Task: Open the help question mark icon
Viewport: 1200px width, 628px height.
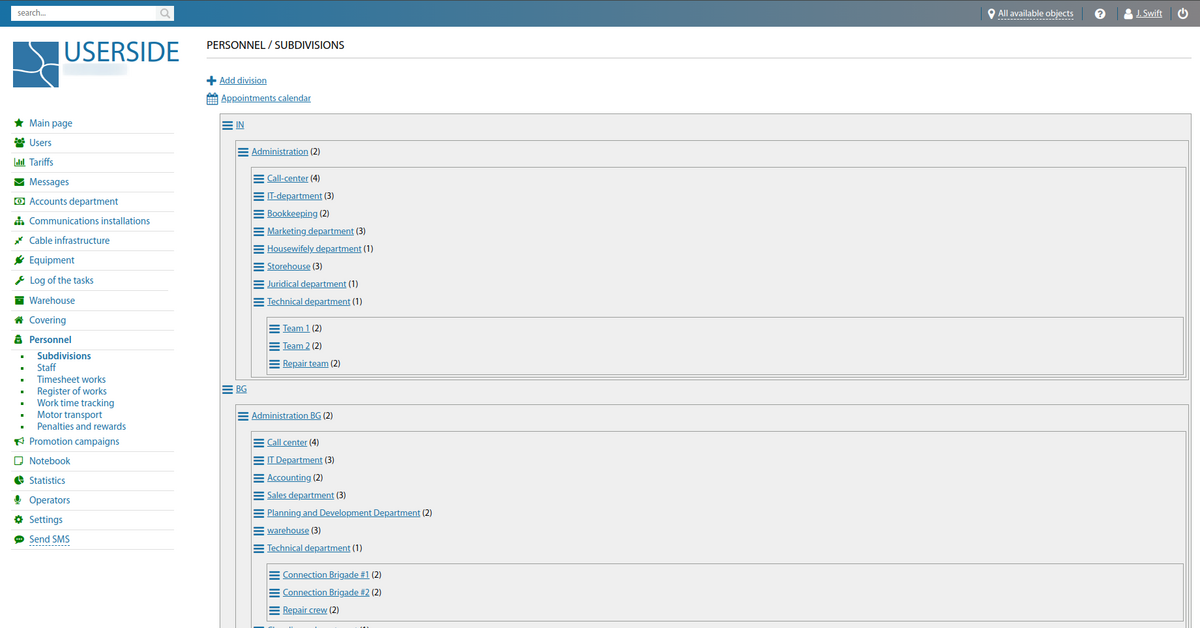Action: click(1100, 14)
